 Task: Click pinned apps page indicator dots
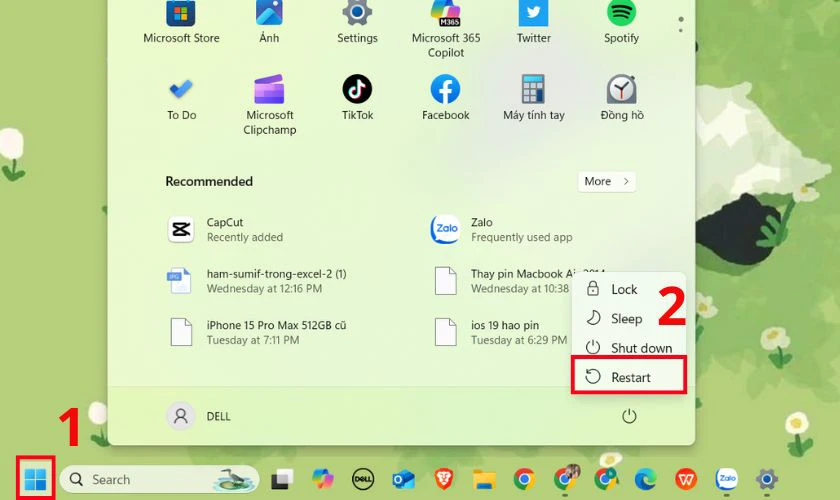point(680,24)
